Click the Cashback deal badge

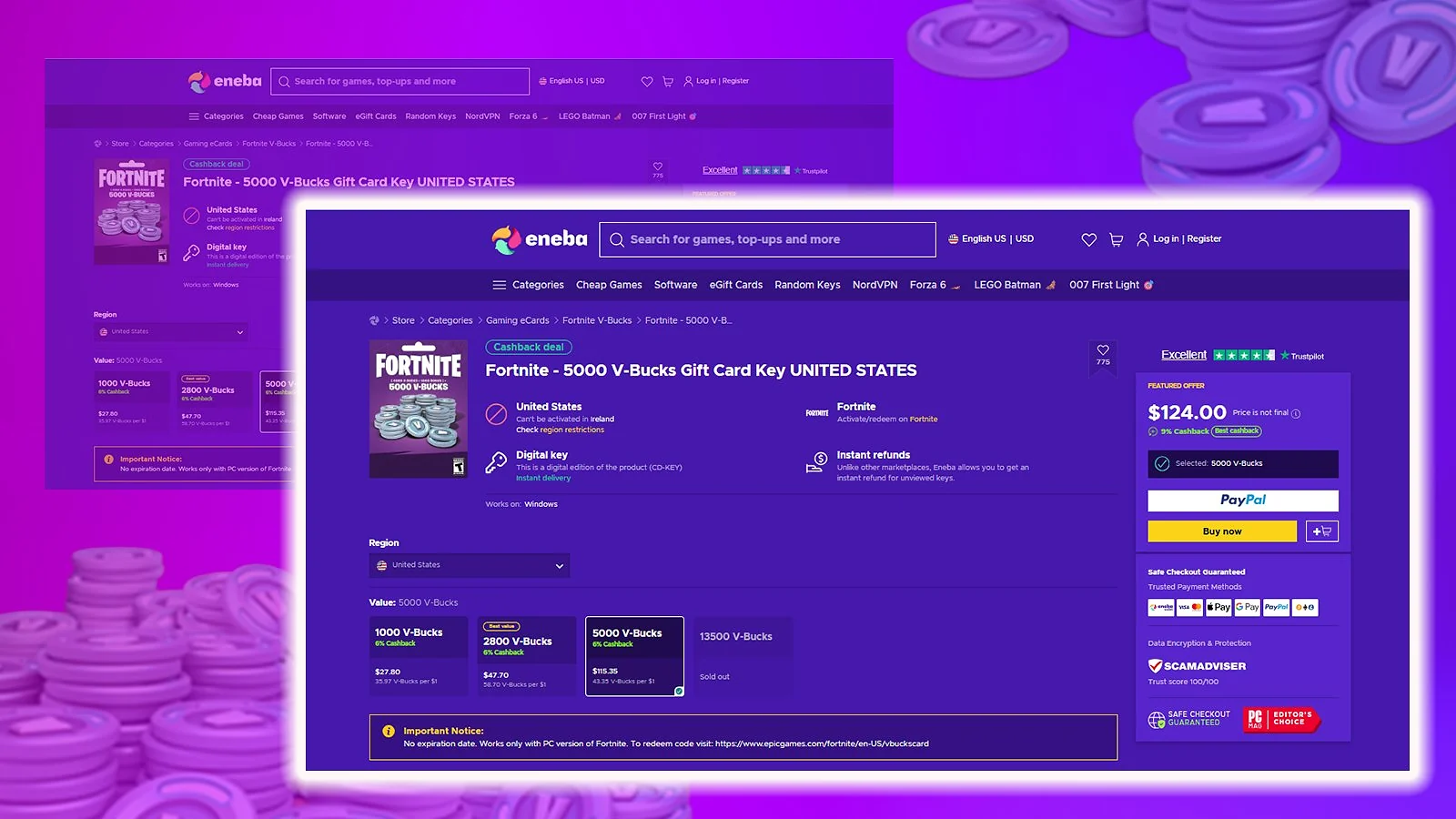click(x=529, y=347)
